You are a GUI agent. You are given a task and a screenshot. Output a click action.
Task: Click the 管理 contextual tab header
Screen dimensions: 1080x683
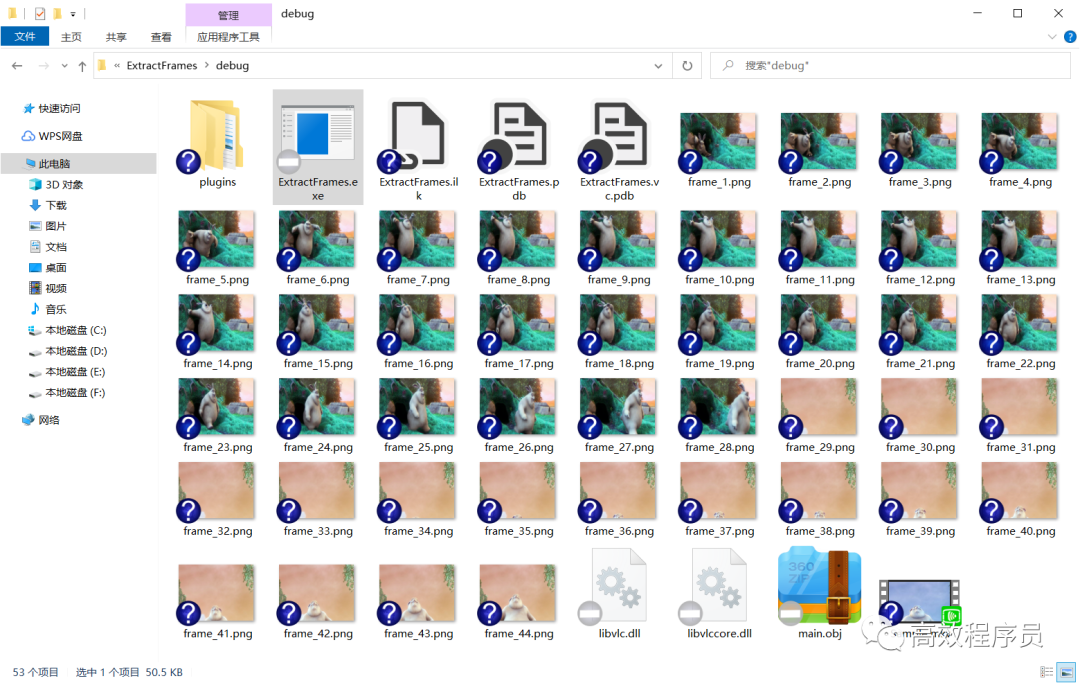(228, 14)
